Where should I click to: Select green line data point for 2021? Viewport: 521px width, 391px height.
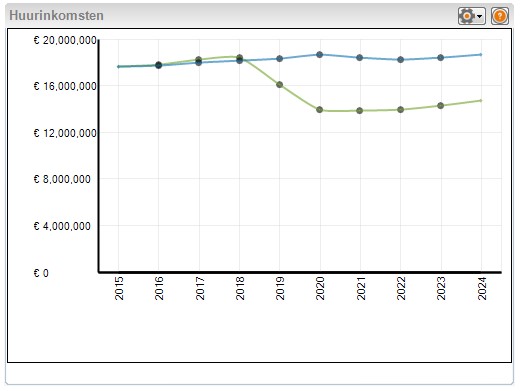(359, 111)
